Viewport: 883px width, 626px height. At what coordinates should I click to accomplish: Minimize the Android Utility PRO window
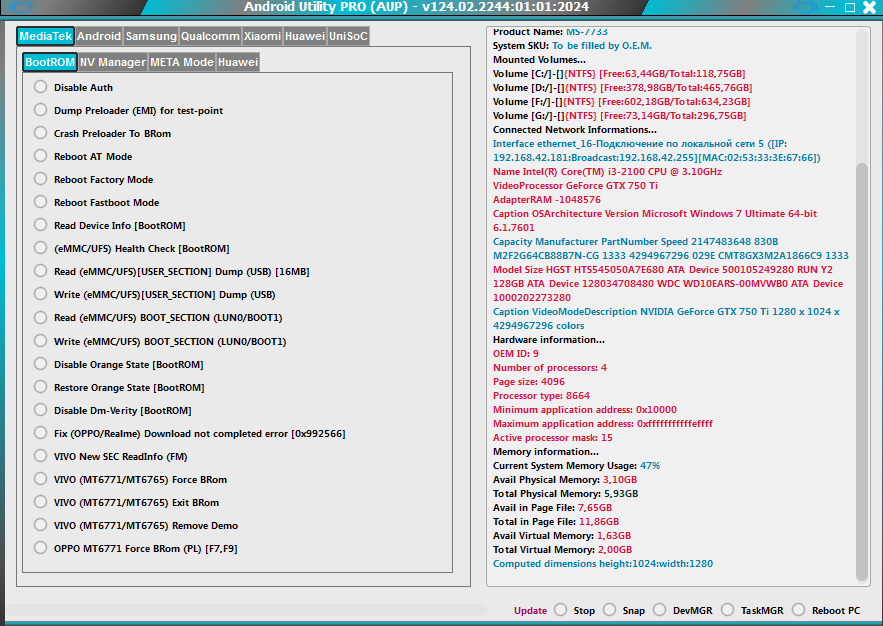click(830, 7)
